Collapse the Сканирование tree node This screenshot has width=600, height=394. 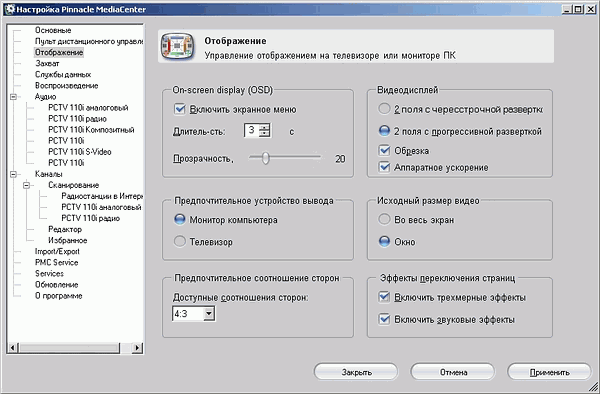pos(26,185)
